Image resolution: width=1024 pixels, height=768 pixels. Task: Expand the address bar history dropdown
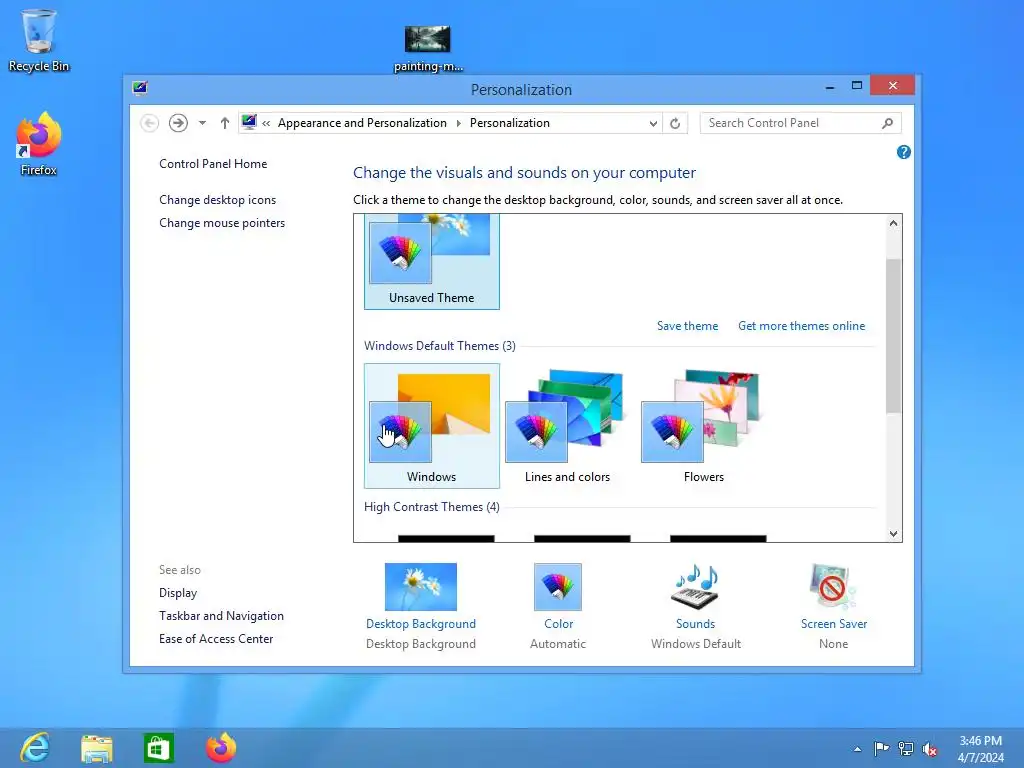(x=652, y=123)
